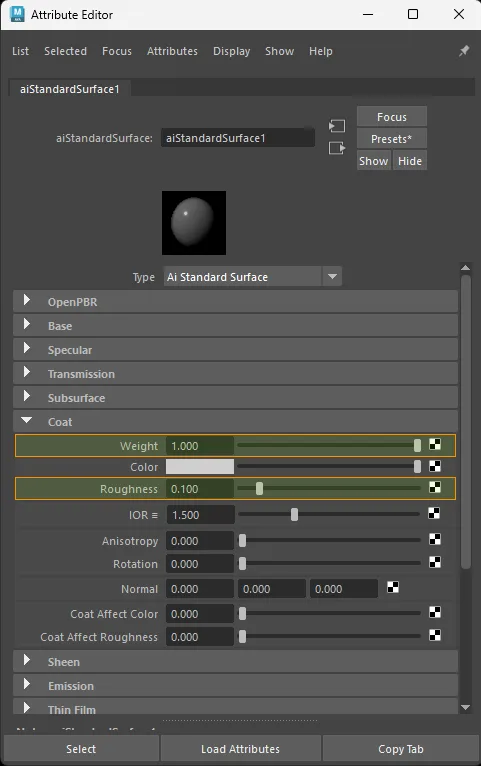Open map button for Coat Normal
481x766 pixels.
pyautogui.click(x=393, y=587)
